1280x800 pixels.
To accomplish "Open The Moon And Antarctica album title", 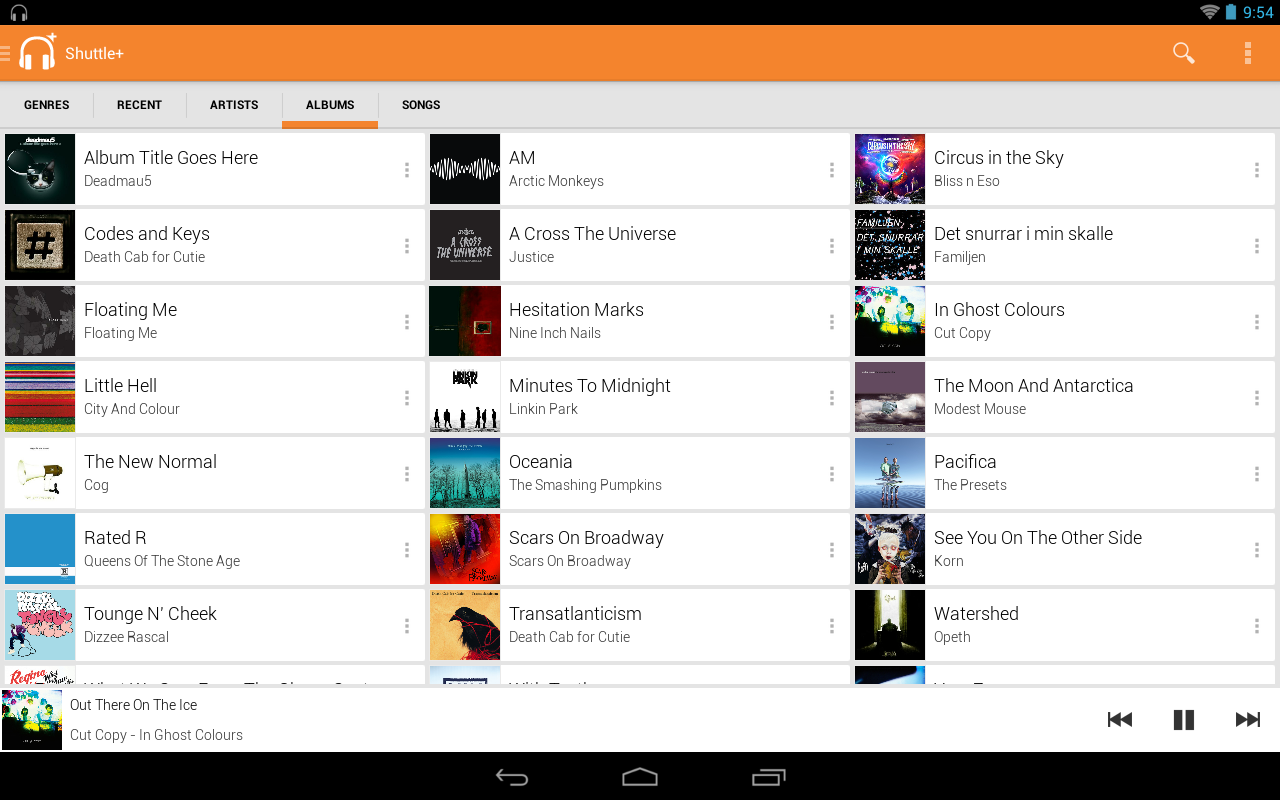I will (1033, 386).
